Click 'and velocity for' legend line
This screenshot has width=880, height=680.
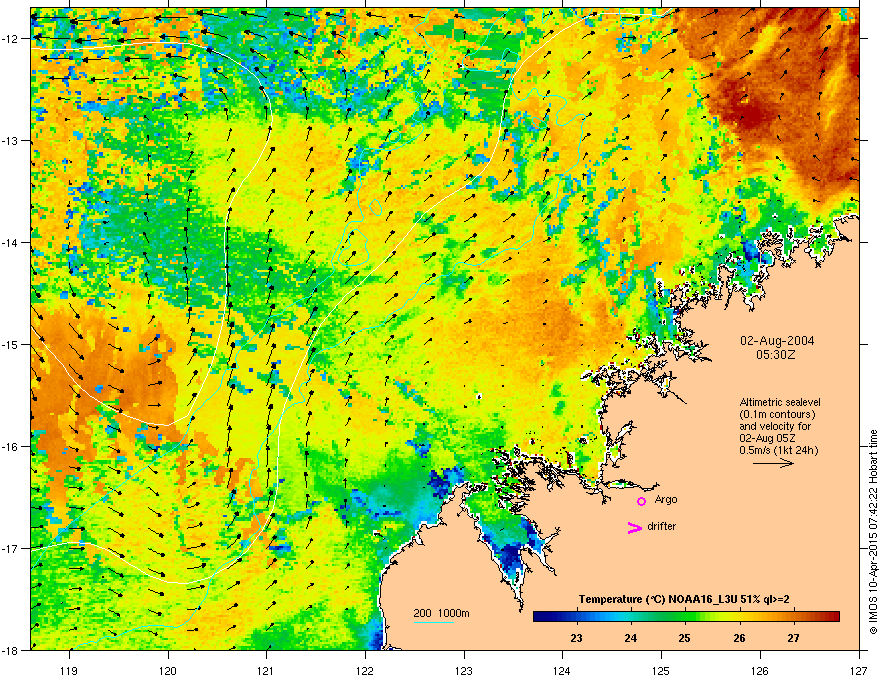(x=775, y=426)
